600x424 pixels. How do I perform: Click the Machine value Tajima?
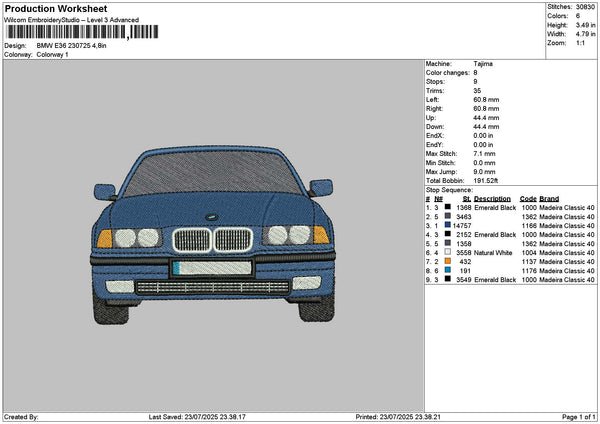tap(483, 64)
